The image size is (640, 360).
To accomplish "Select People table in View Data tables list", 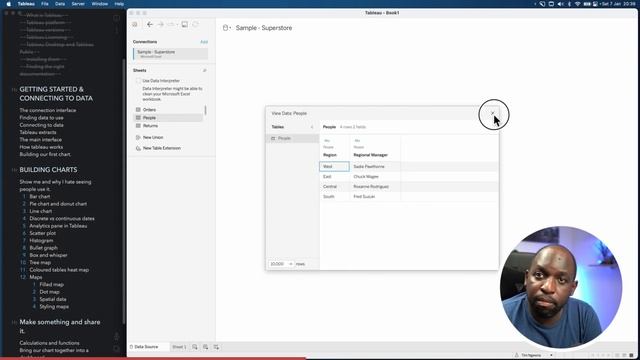I will click(x=292, y=138).
